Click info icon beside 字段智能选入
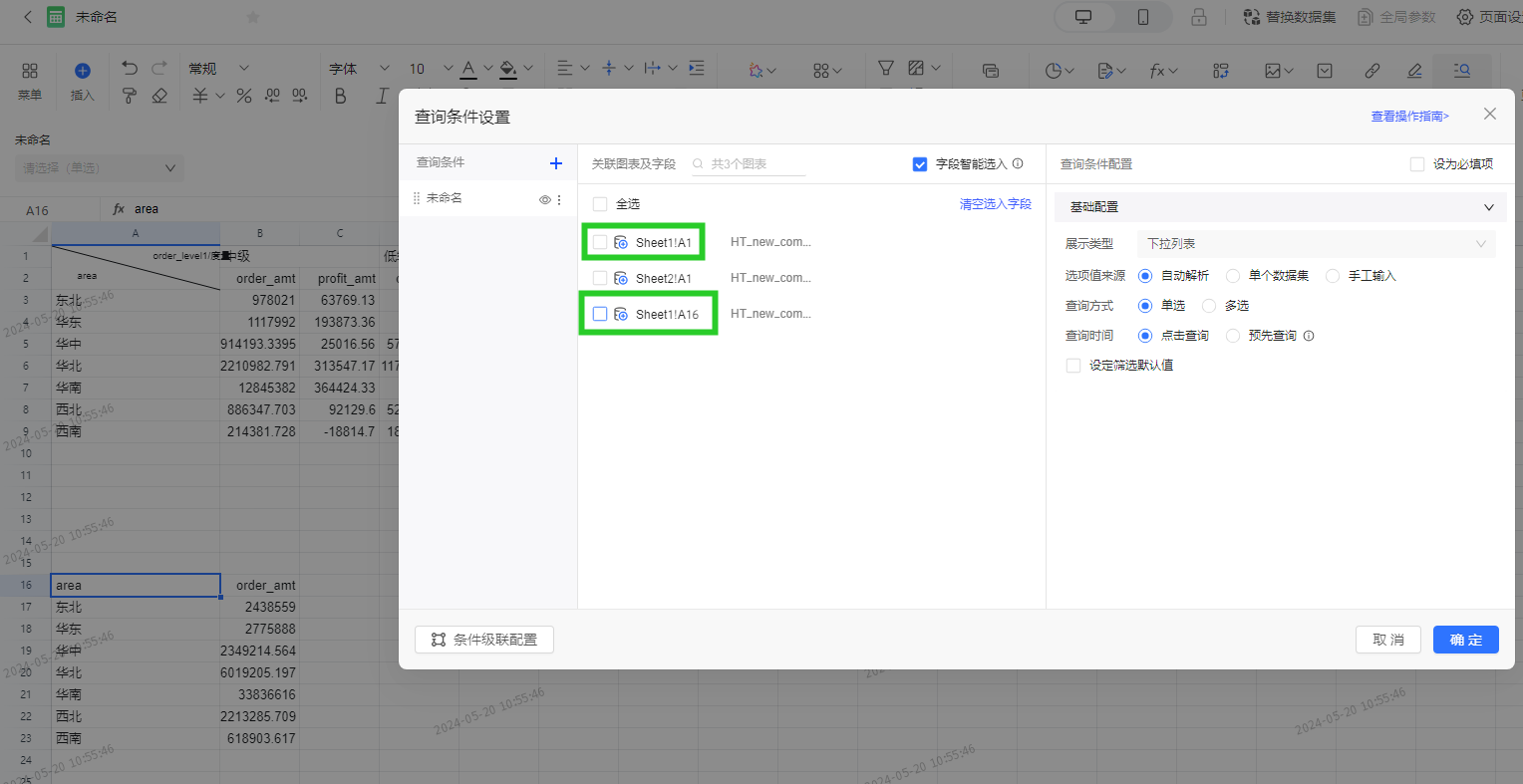1523x784 pixels. (1018, 163)
